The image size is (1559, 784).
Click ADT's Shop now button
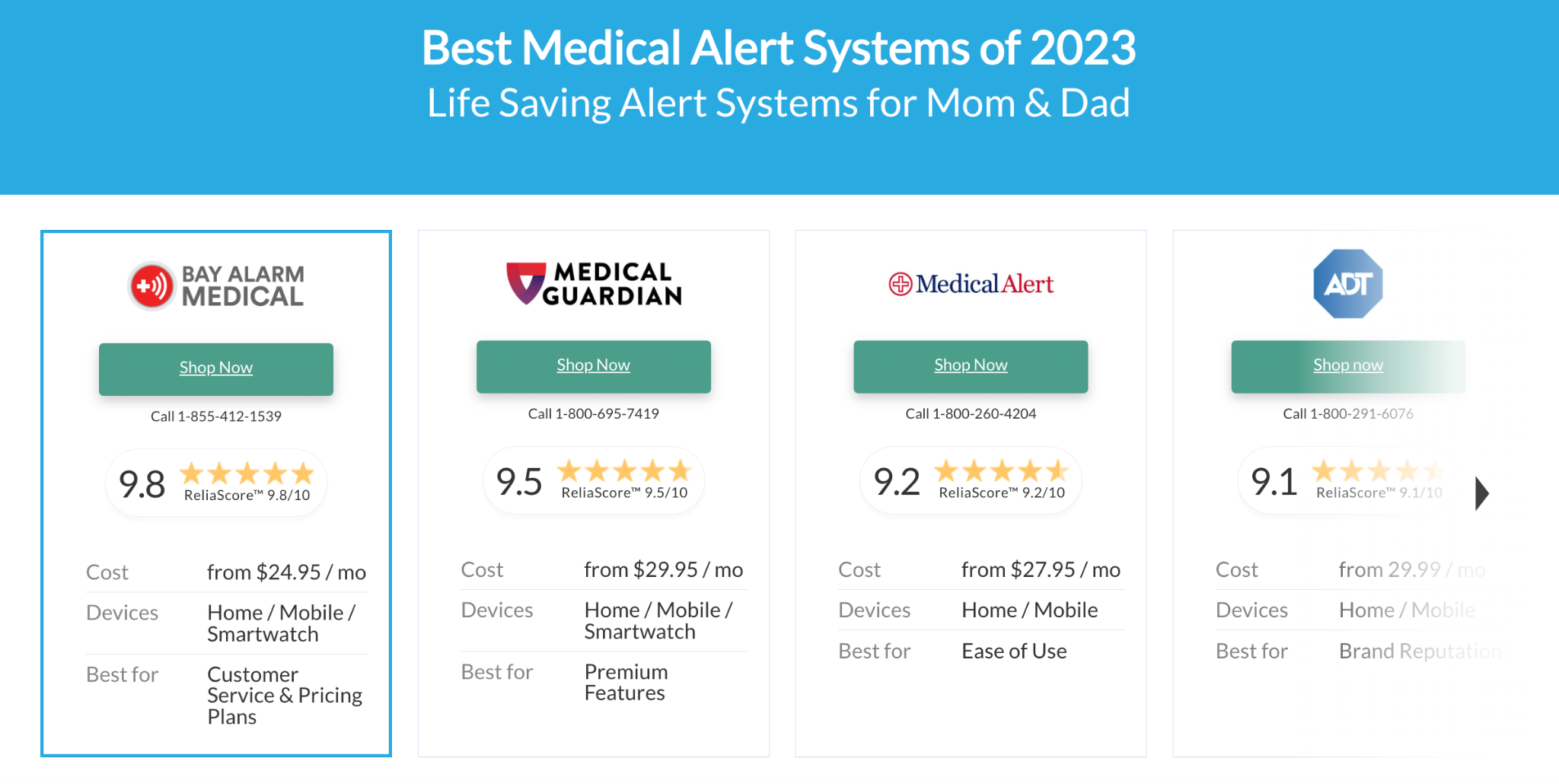tap(1348, 366)
